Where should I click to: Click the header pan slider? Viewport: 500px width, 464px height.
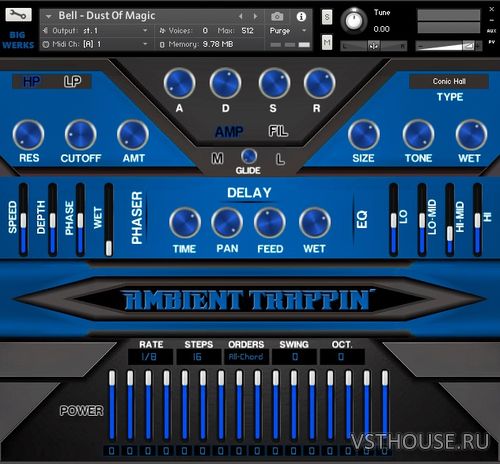[x=374, y=46]
